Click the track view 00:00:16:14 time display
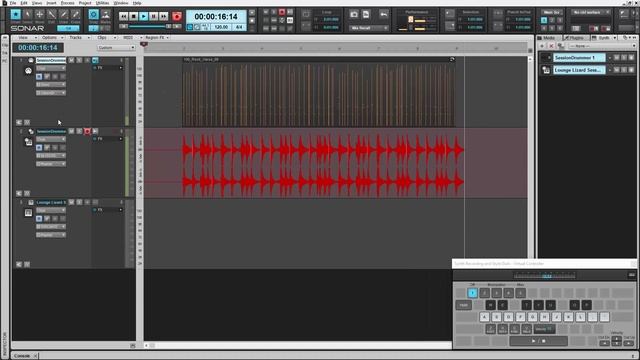This screenshot has height=360, width=640. pos(38,48)
